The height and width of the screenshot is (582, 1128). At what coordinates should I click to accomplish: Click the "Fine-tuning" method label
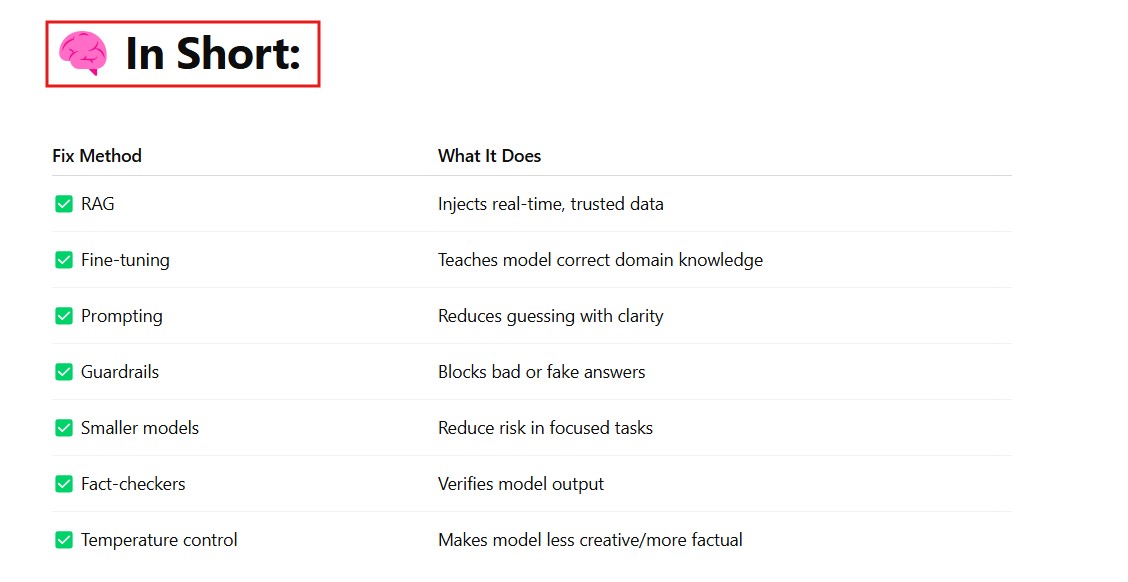[125, 260]
